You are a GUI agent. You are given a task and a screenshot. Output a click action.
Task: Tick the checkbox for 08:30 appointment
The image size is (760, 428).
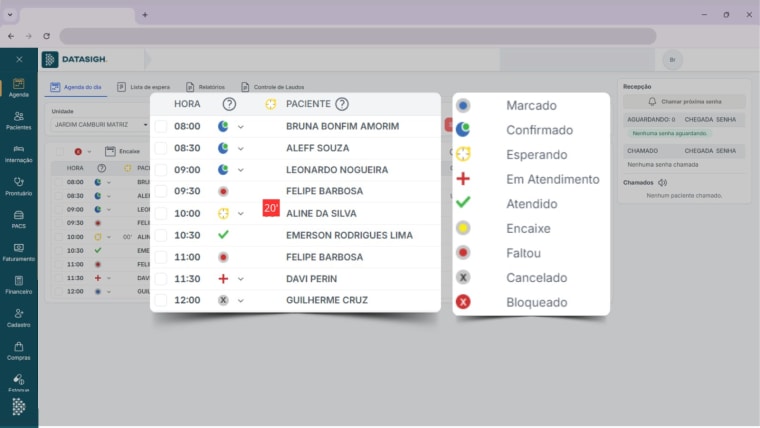point(161,148)
